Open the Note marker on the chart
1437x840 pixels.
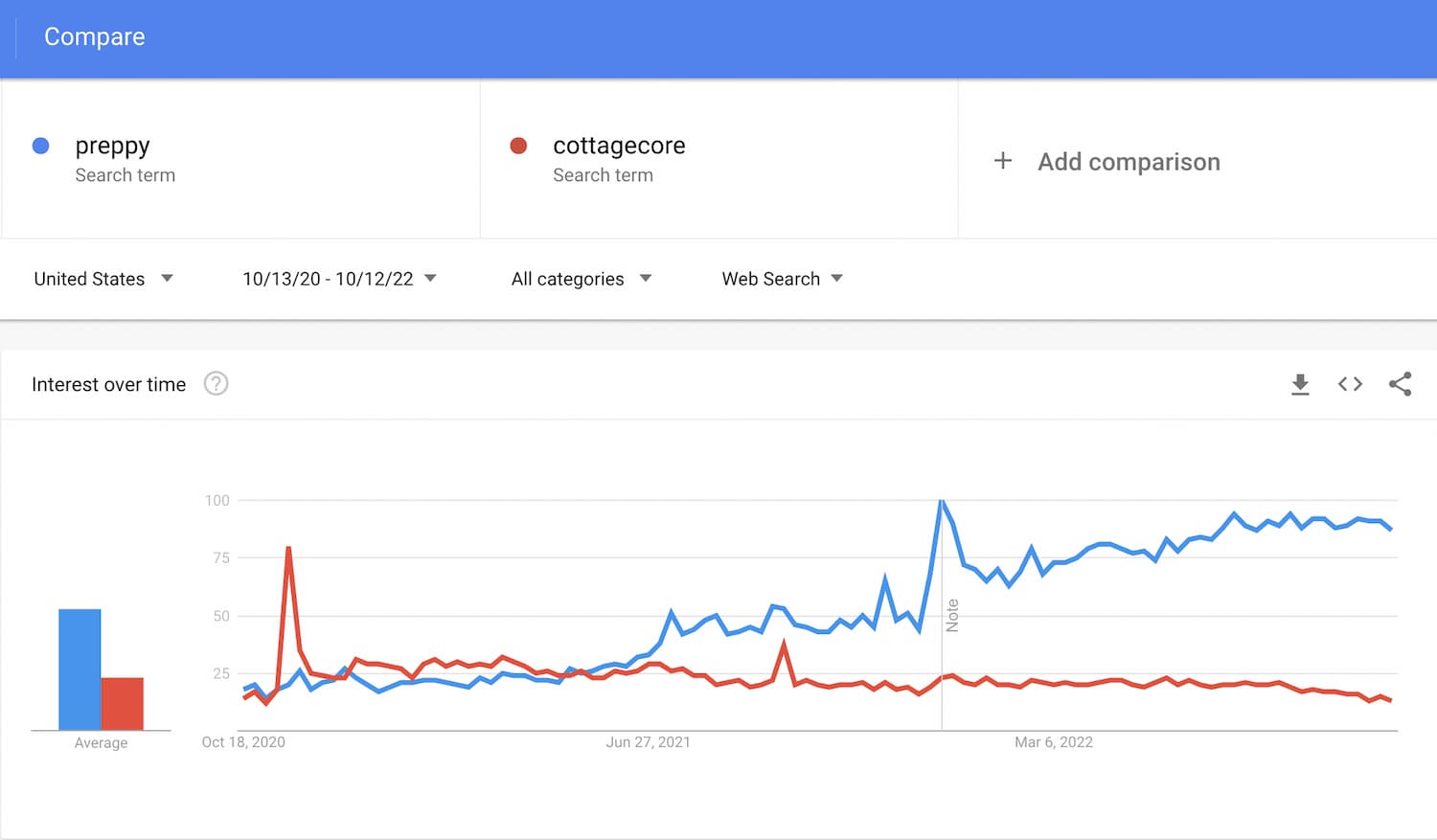(x=951, y=613)
